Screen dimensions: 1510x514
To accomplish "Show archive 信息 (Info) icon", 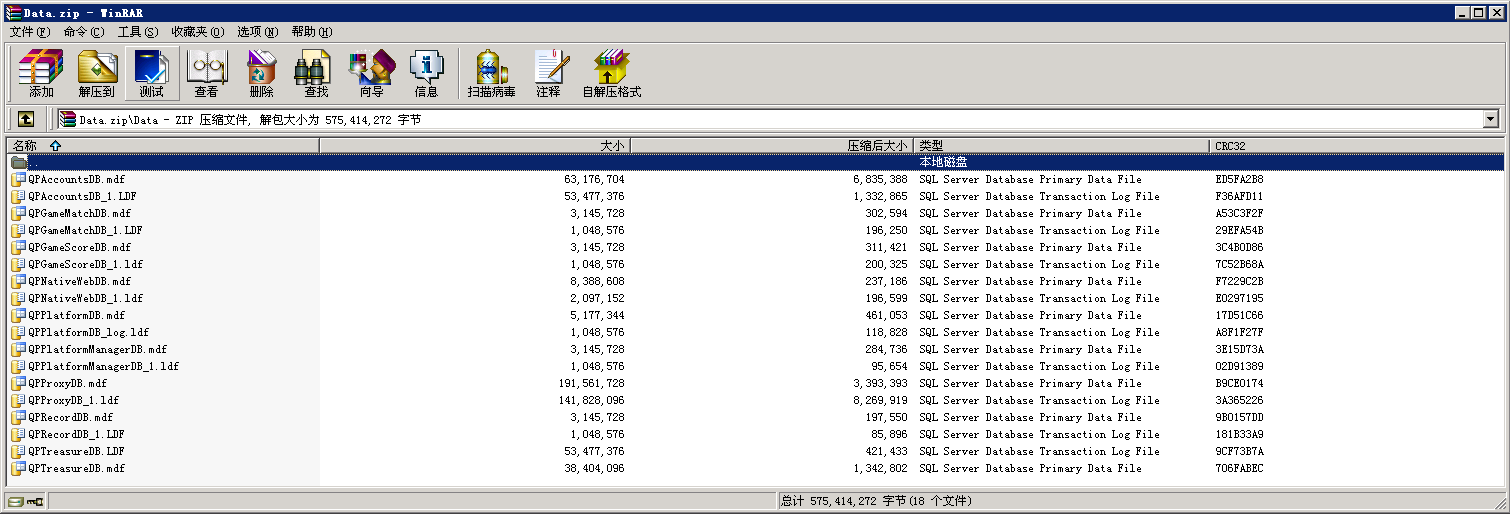I will [426, 73].
